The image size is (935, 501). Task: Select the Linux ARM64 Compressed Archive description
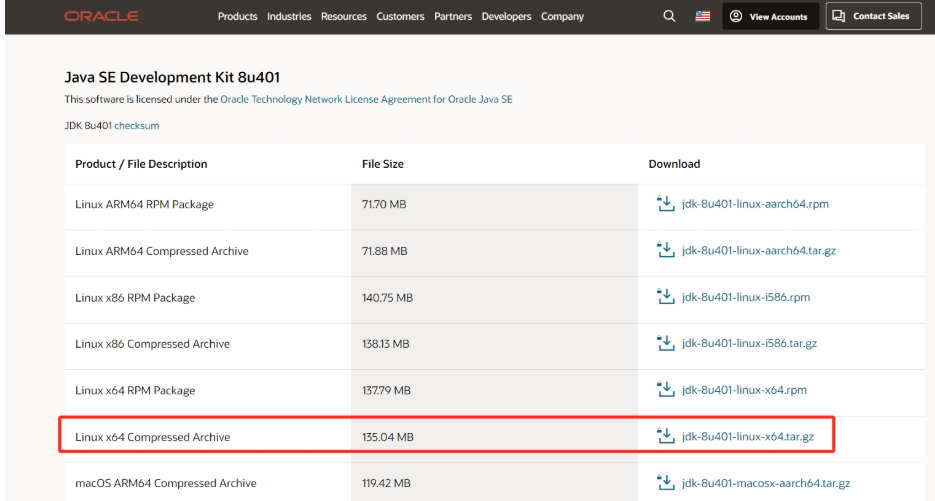pos(162,251)
